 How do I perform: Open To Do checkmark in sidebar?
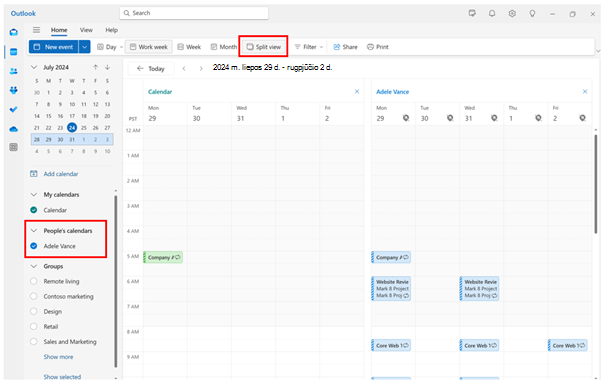[x=13, y=110]
